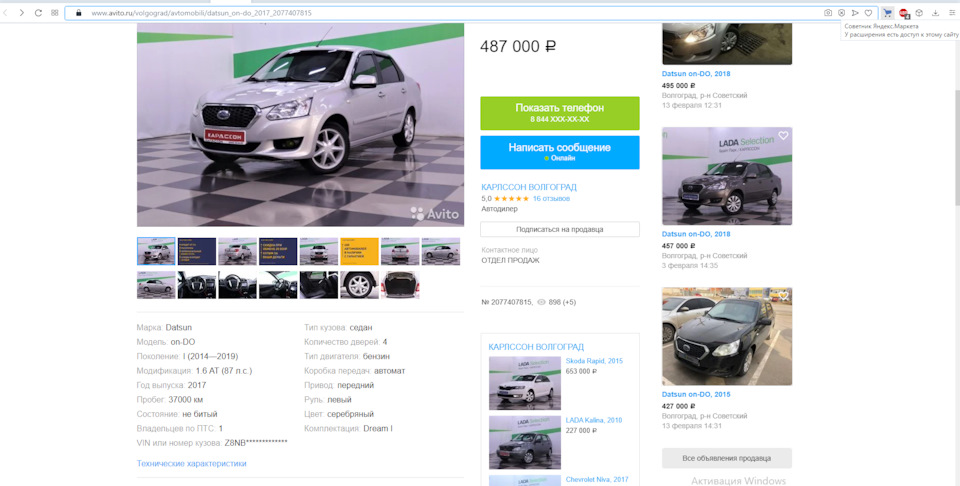Favorite the black Datsun 2015 card heart
The height and width of the screenshot is (486, 960).
coord(783,296)
